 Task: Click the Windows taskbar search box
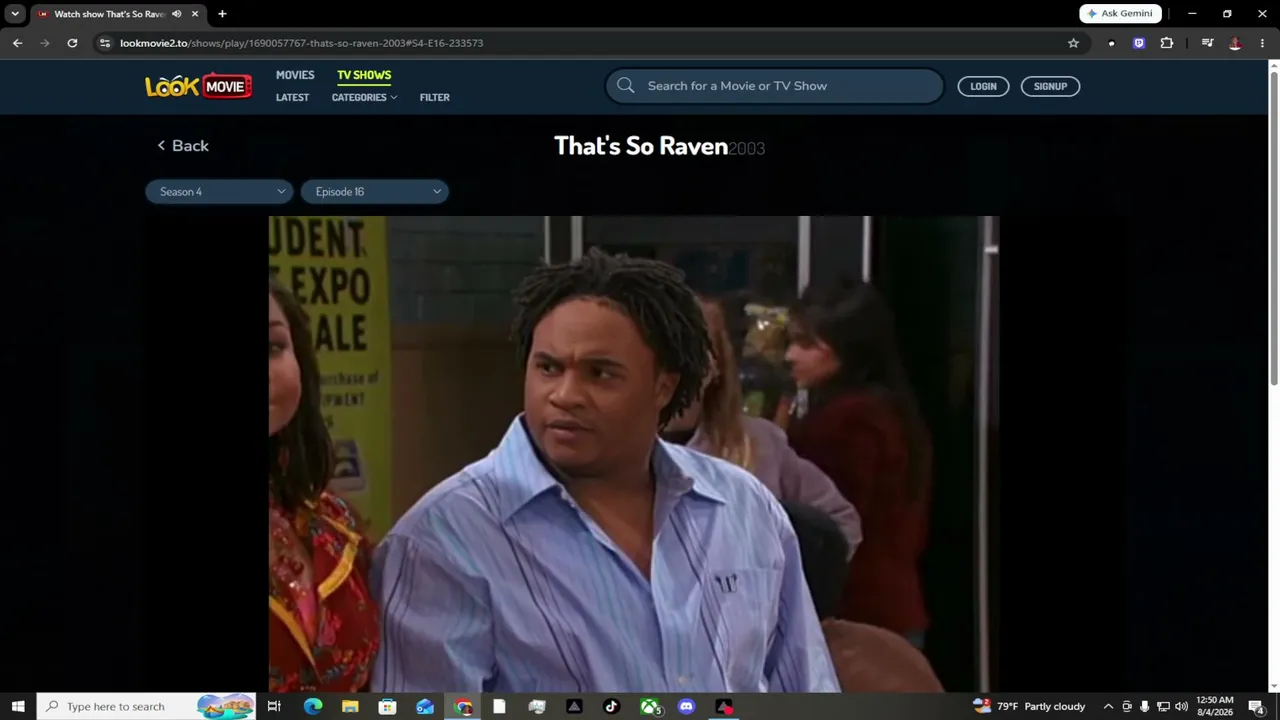tap(147, 706)
